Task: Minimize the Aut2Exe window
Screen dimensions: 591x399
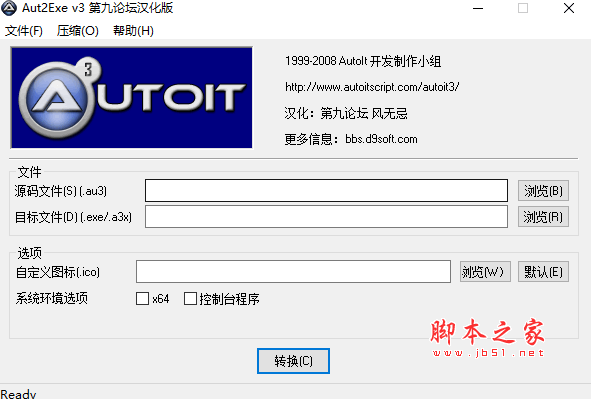Action: (x=478, y=8)
